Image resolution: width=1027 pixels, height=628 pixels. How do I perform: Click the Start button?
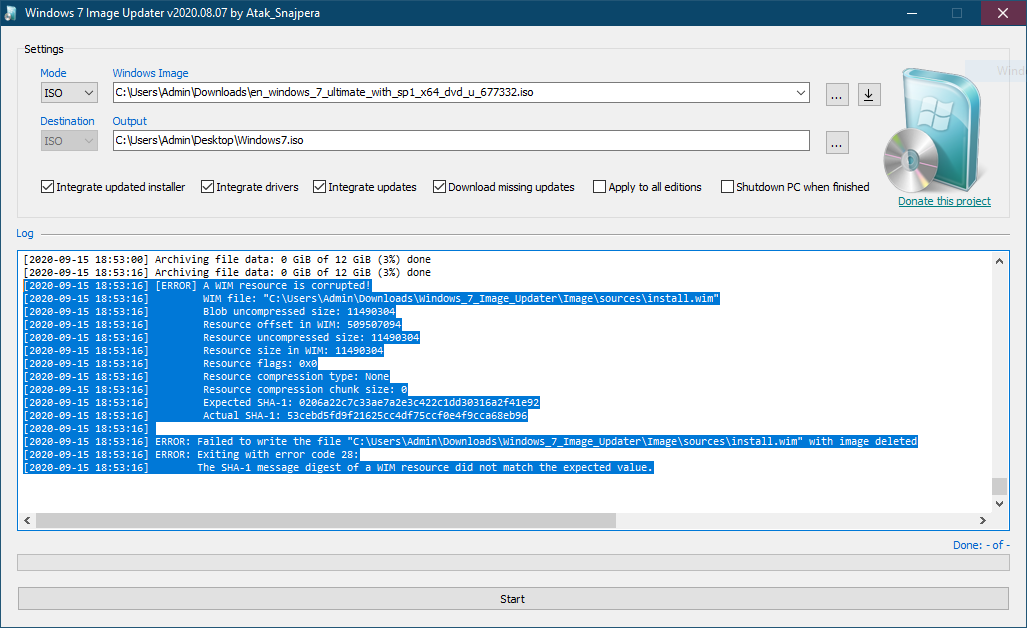tap(513, 599)
